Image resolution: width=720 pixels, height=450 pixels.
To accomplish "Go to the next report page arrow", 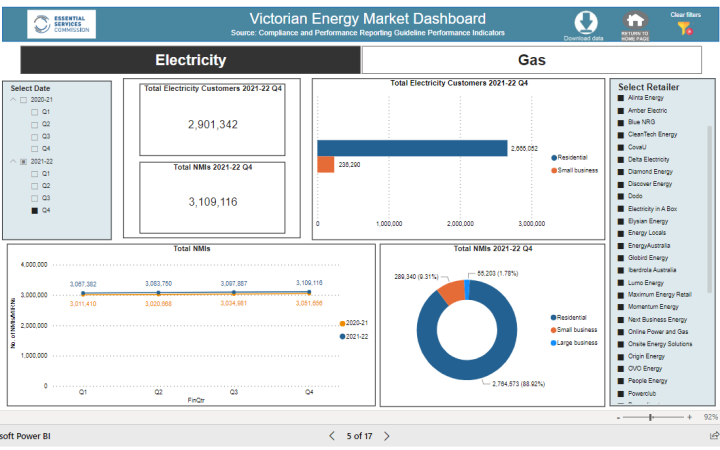I will pyautogui.click(x=387, y=436).
